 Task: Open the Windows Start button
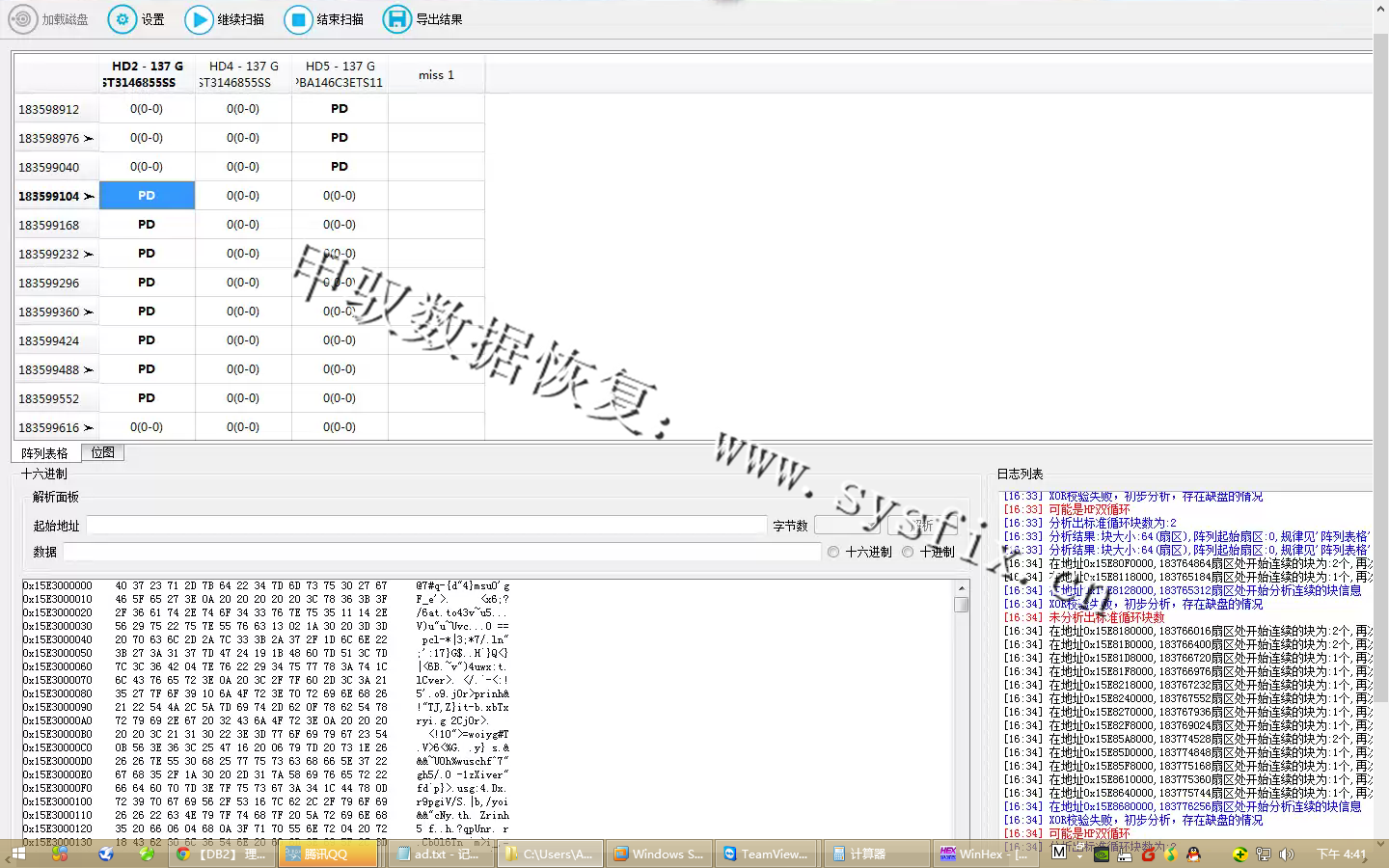point(17,854)
